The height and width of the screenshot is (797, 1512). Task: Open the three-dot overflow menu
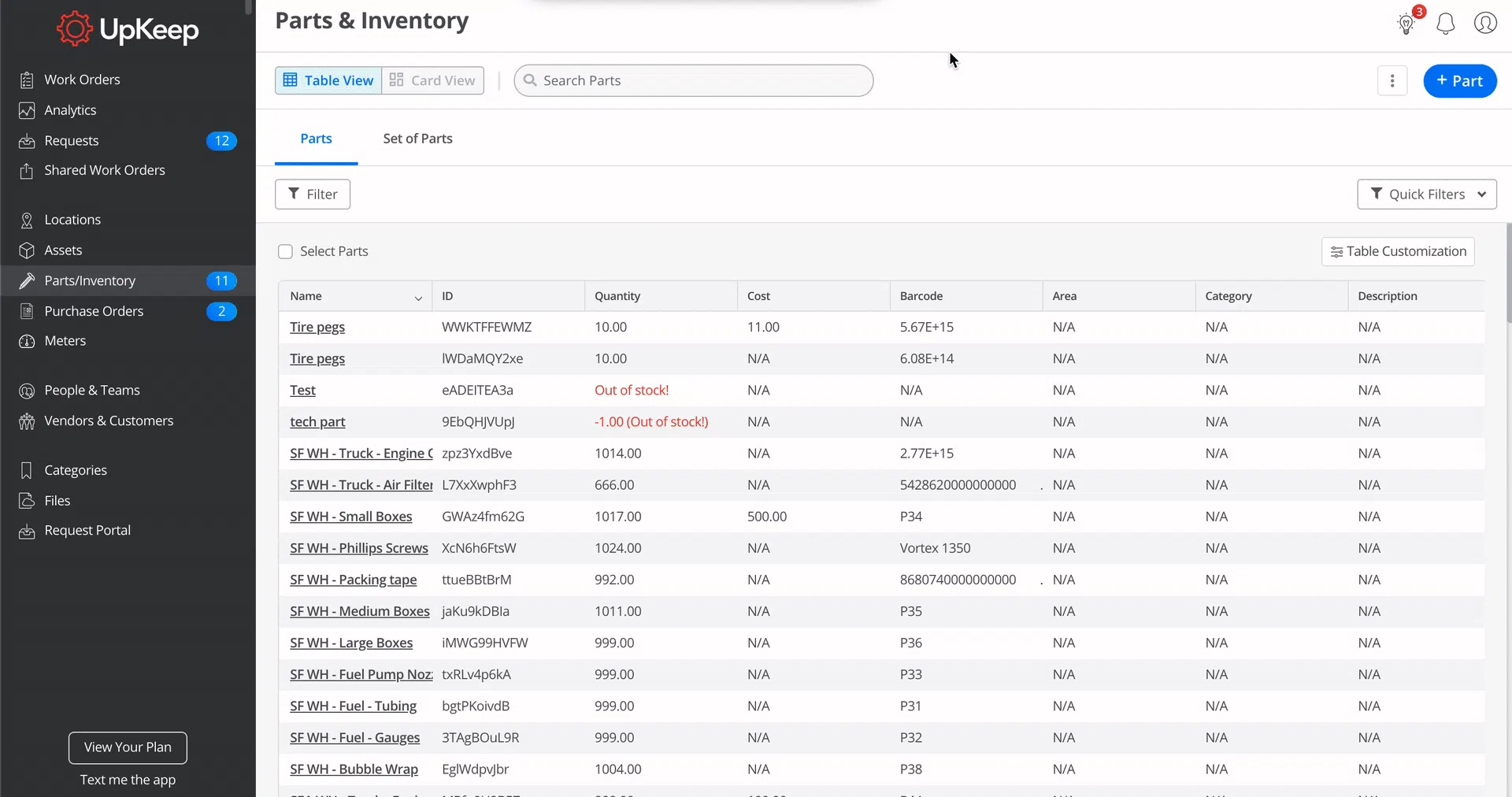[x=1392, y=80]
